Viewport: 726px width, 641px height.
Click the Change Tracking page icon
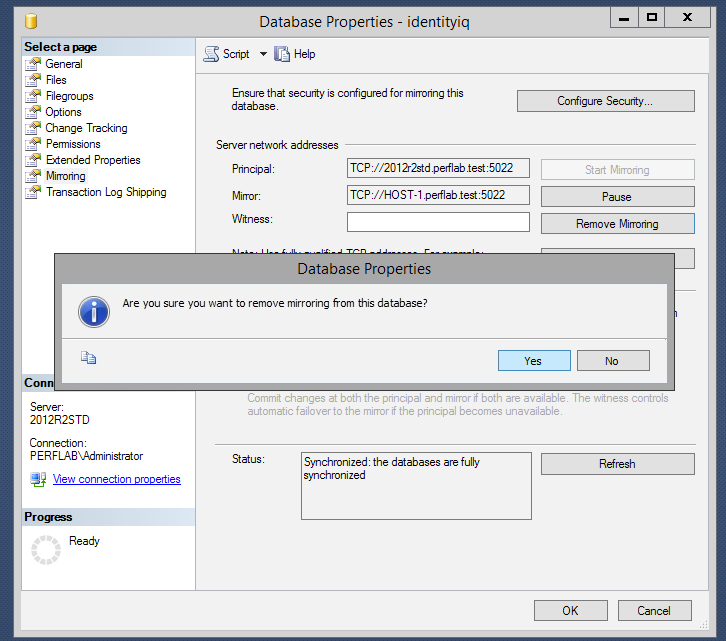[x=33, y=128]
